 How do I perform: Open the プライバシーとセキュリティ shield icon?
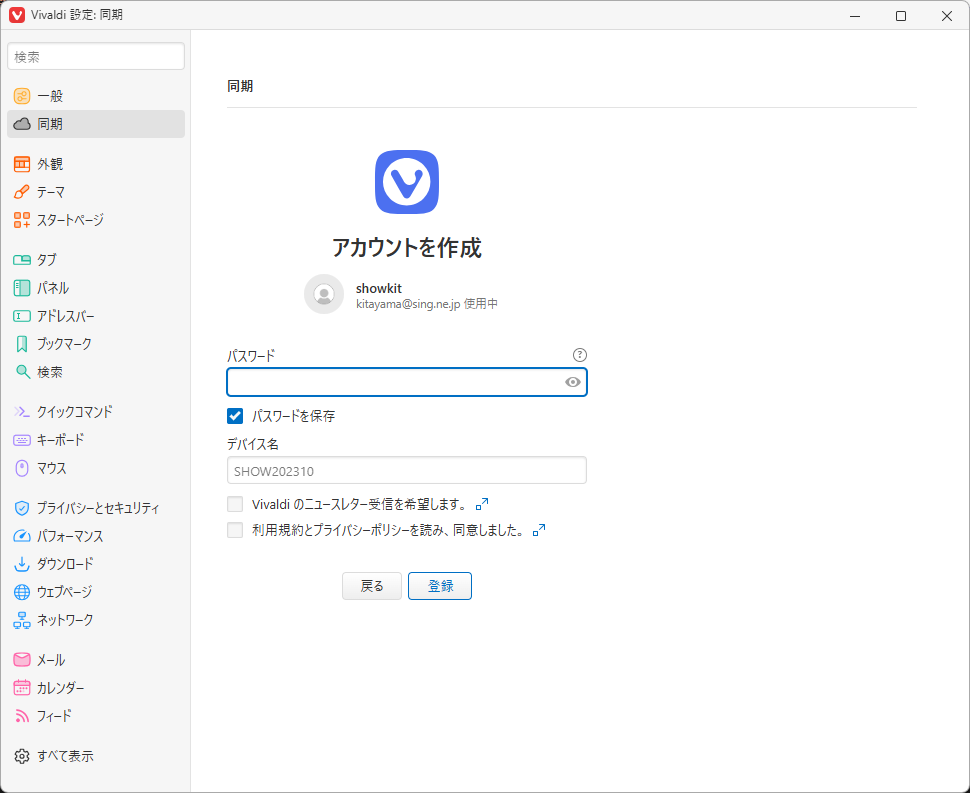click(22, 508)
